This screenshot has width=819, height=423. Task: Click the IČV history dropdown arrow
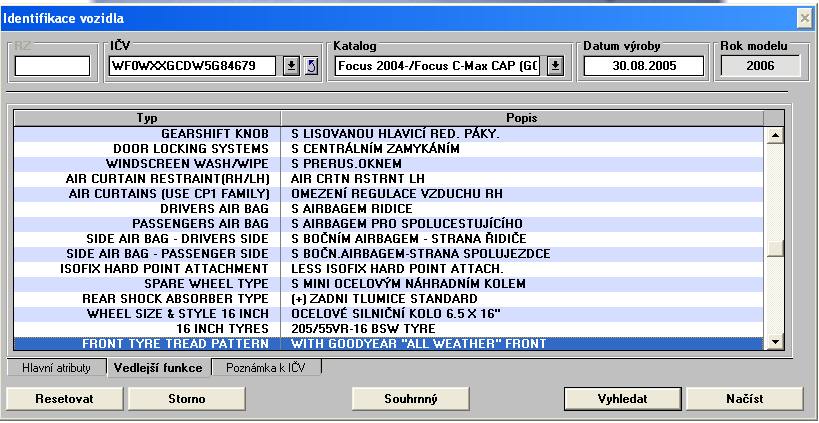[291, 66]
